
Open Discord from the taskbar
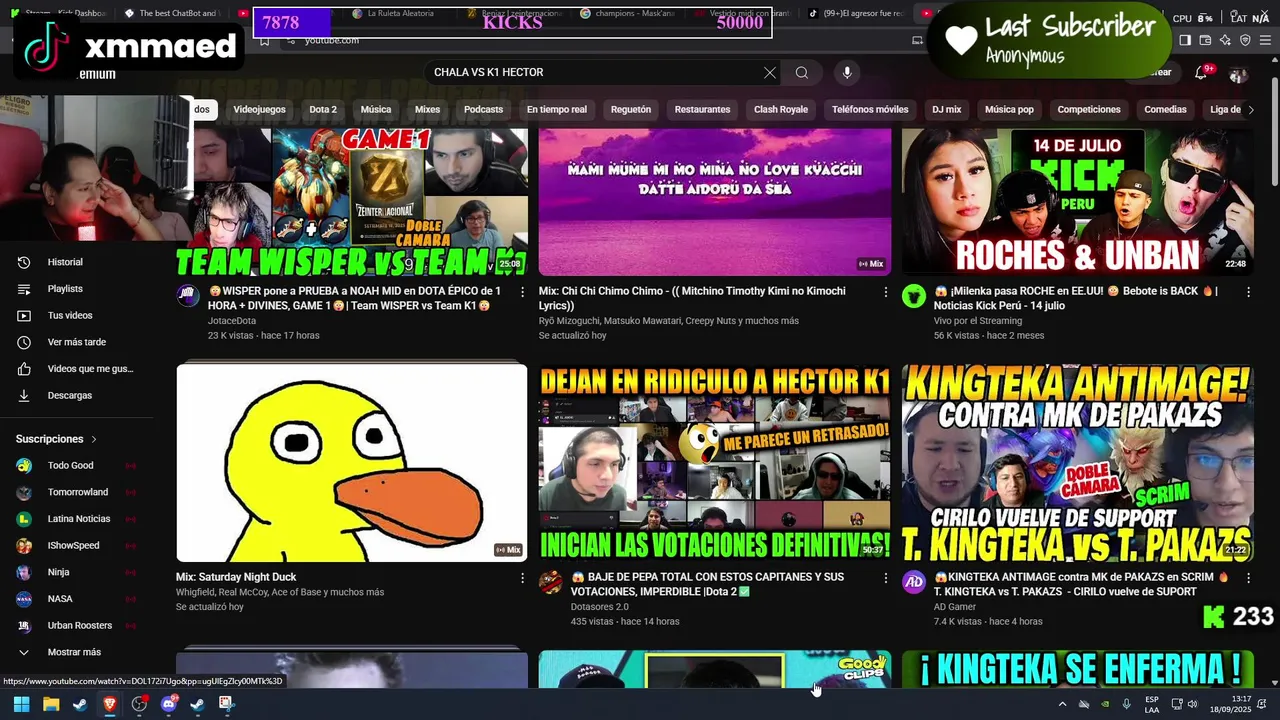click(x=168, y=704)
